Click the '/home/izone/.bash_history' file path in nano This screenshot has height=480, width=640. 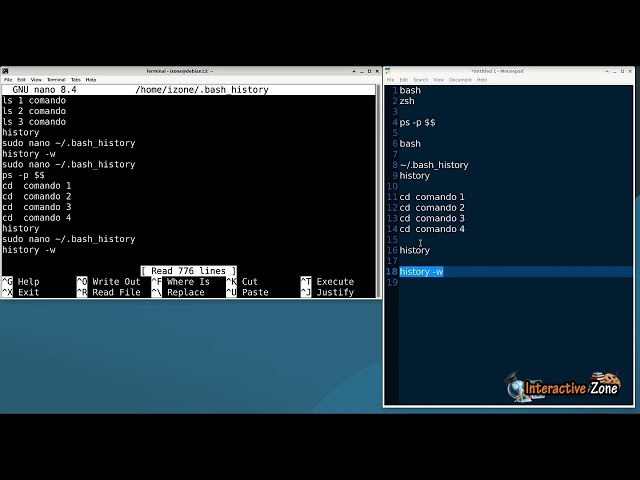(x=202, y=90)
